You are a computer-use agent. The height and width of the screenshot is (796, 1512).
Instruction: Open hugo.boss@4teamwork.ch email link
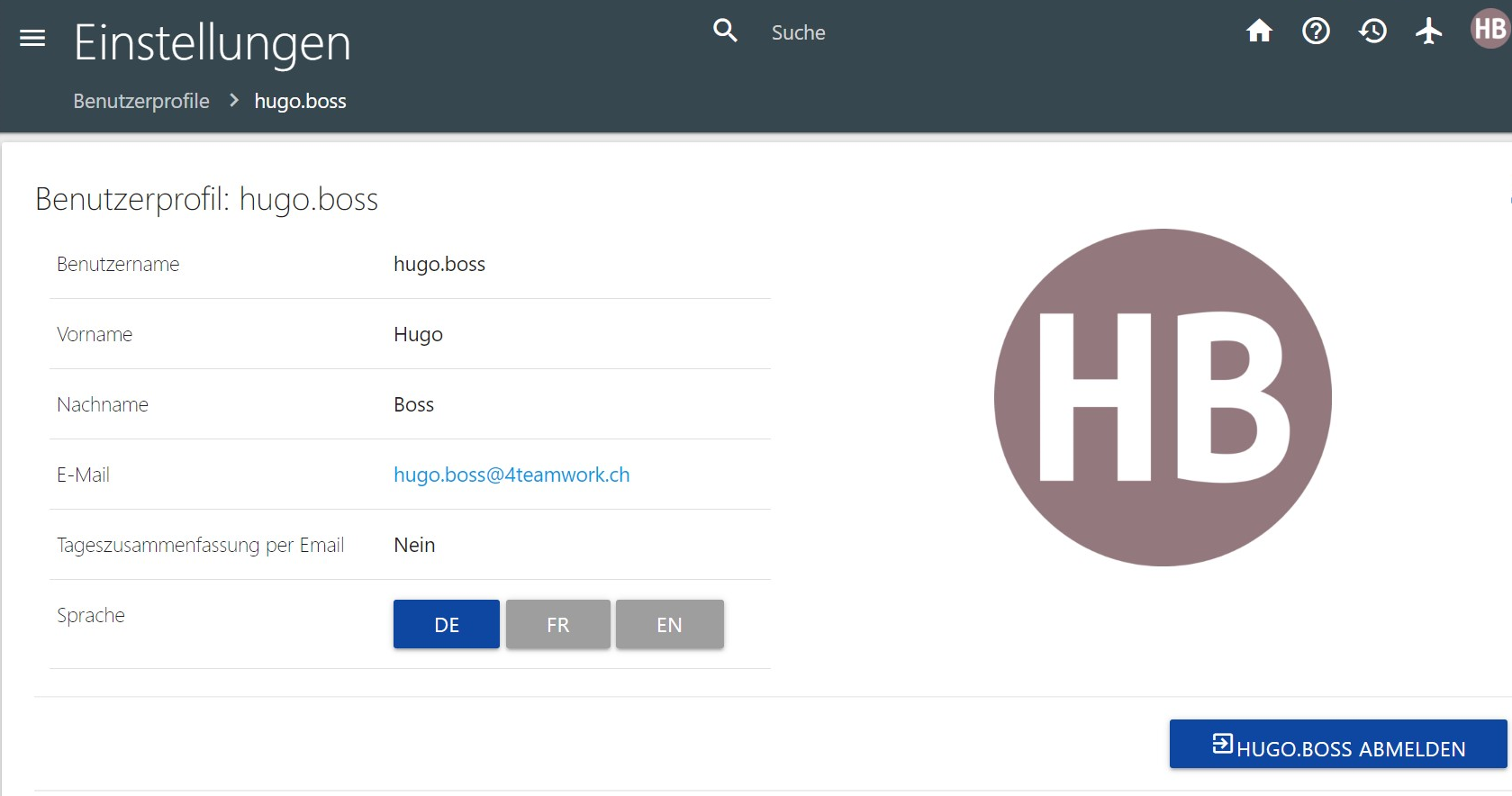pos(512,475)
